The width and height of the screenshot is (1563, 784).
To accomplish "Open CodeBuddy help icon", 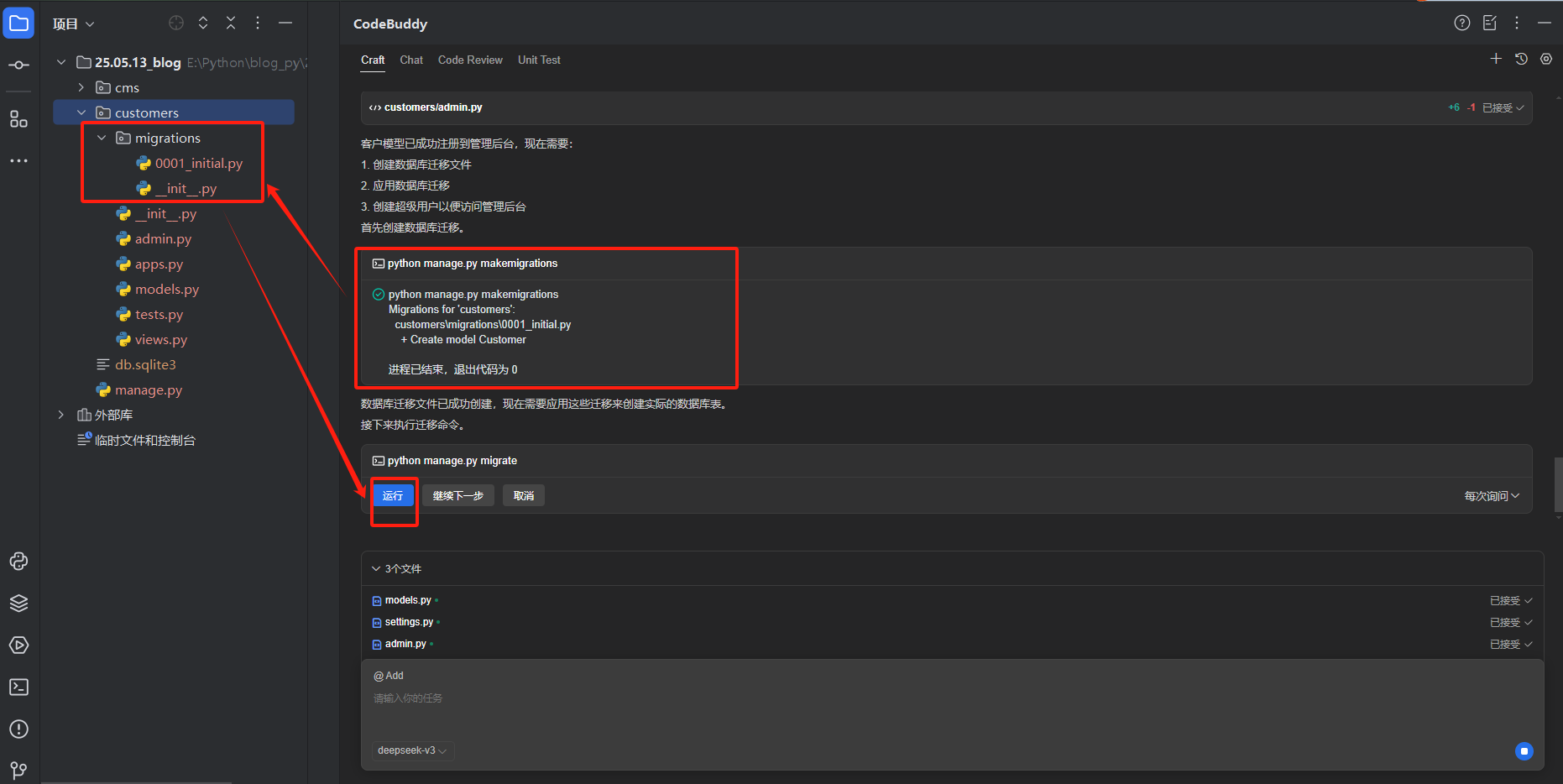I will tap(1462, 24).
